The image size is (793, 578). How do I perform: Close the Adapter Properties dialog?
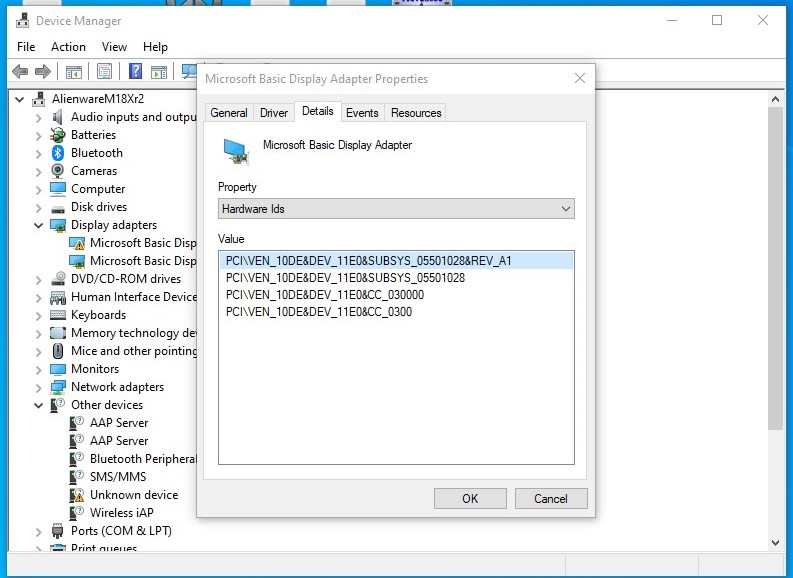click(580, 78)
